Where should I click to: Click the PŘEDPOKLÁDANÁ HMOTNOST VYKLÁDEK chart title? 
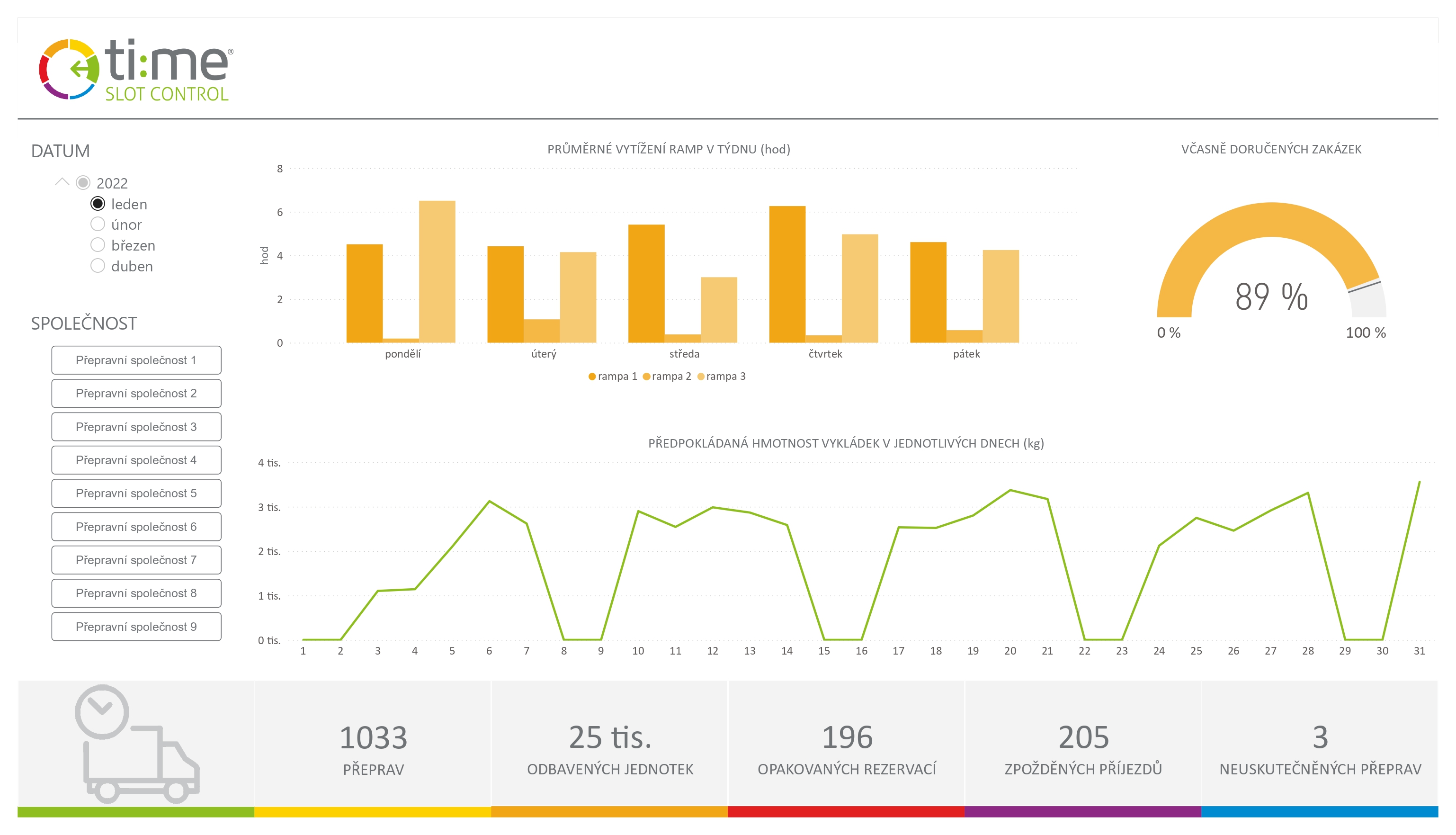pyautogui.click(x=846, y=443)
